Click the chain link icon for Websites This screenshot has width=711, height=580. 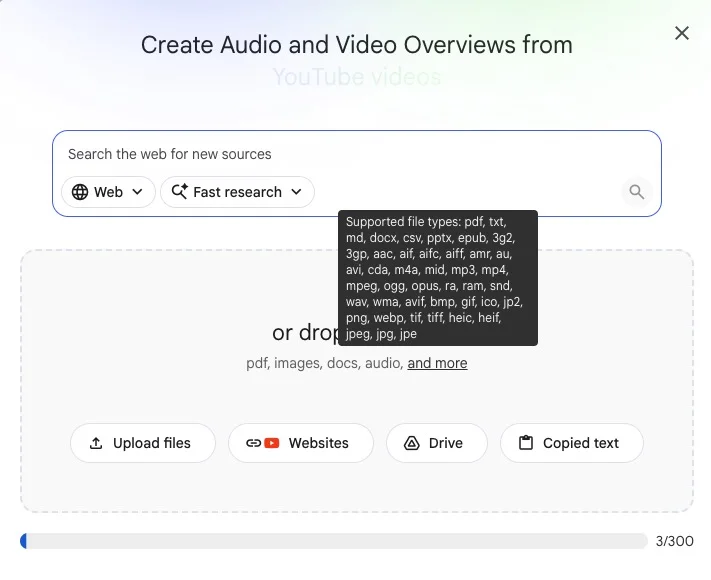253,443
